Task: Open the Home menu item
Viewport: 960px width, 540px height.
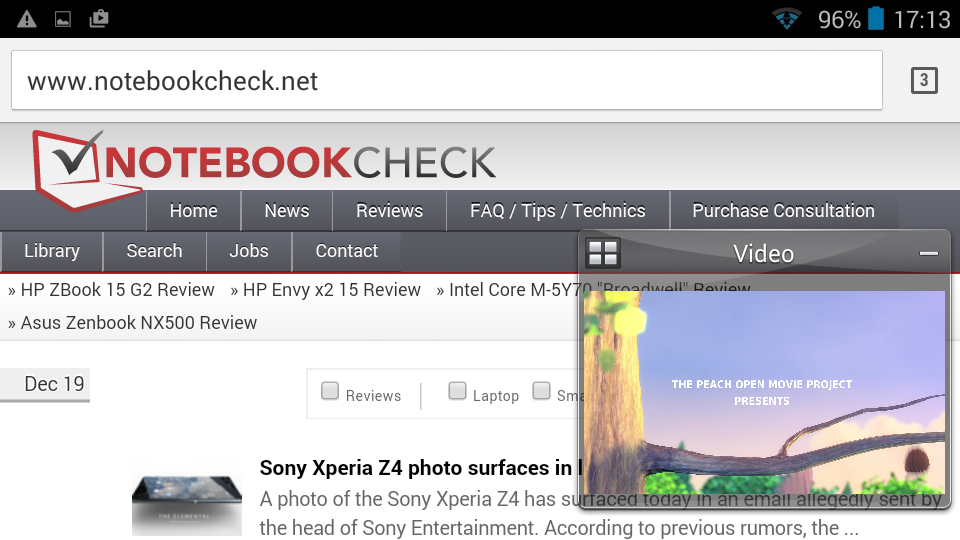Action: tap(193, 211)
